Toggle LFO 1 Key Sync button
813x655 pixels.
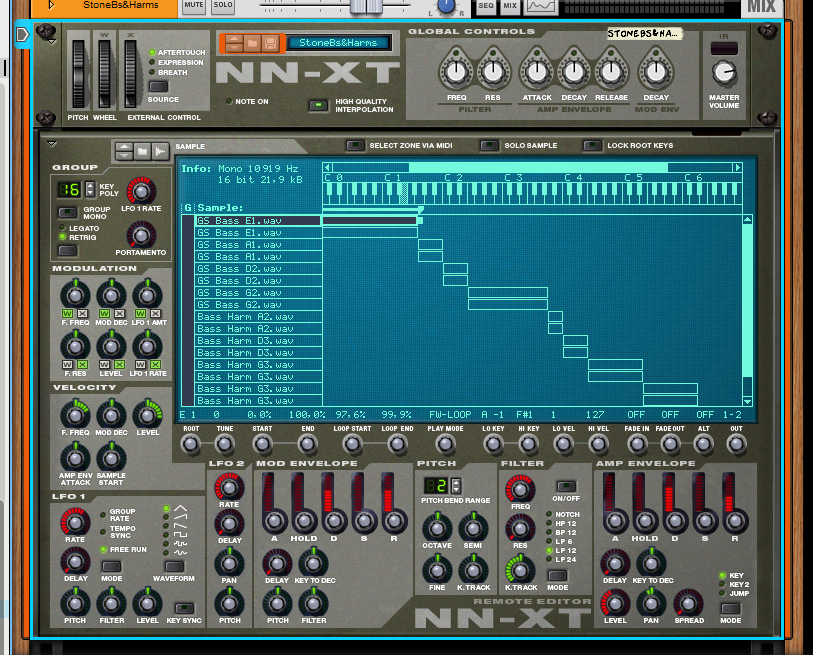pyautogui.click(x=184, y=608)
